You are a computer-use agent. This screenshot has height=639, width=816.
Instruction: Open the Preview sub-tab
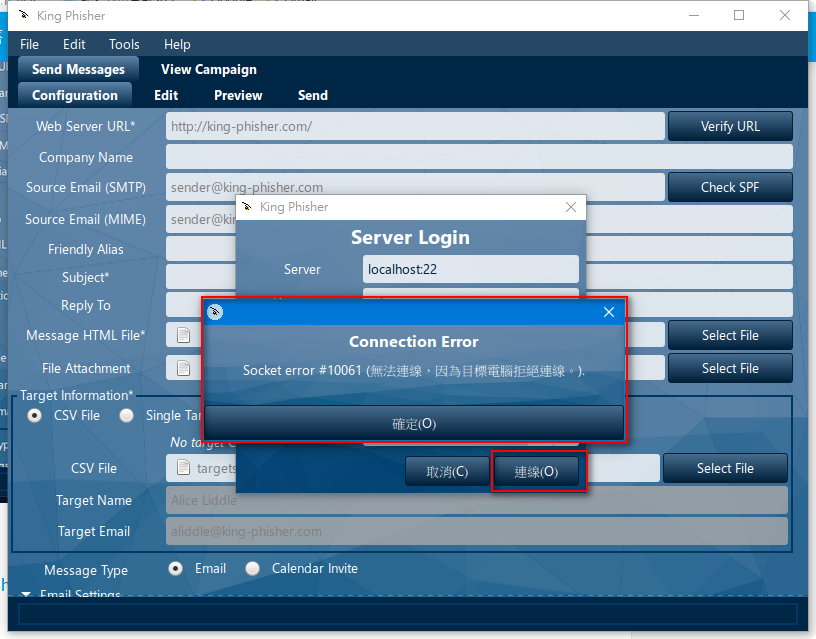click(238, 95)
